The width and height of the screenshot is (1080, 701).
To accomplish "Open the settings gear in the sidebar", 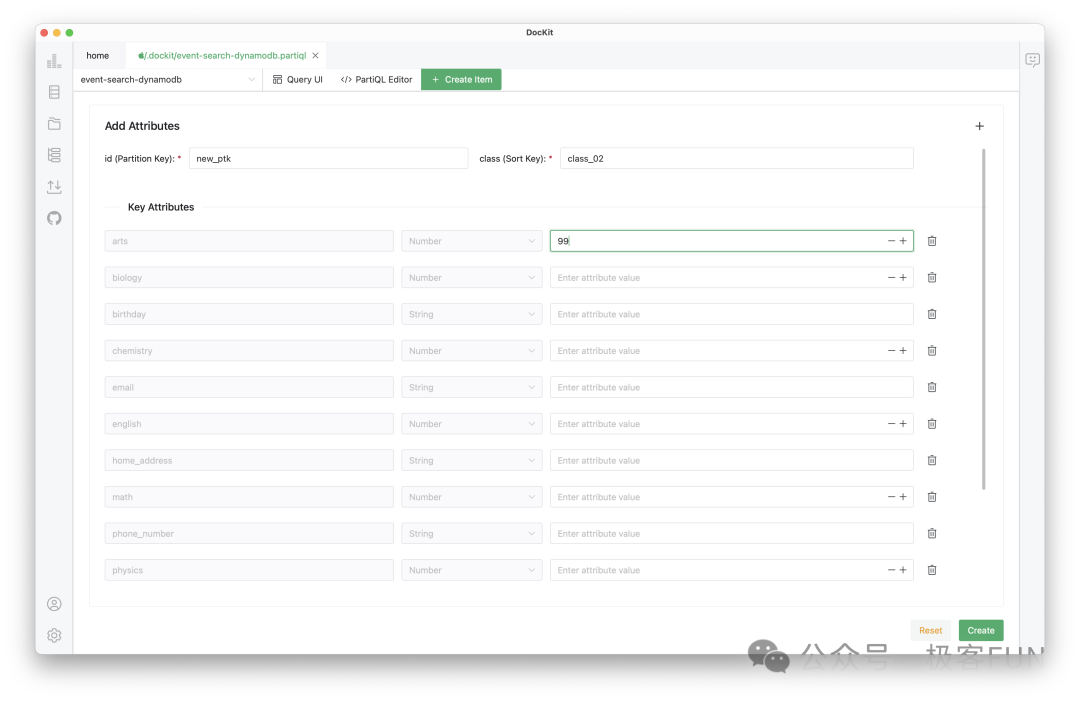I will (54, 635).
